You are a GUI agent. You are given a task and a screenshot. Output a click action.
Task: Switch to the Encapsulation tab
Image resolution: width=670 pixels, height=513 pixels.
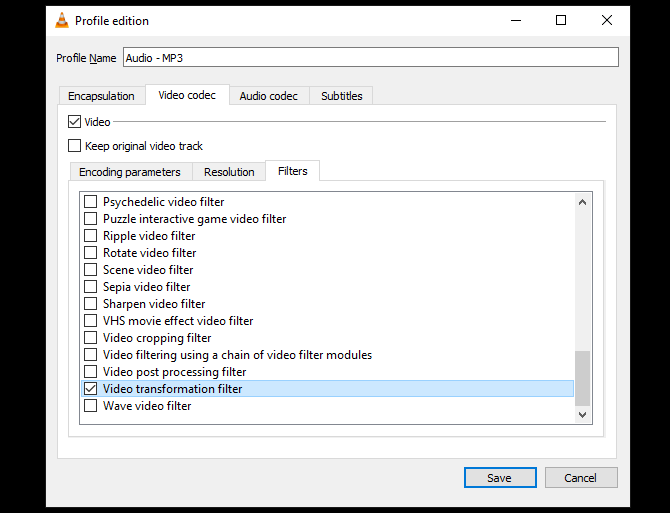(x=101, y=96)
